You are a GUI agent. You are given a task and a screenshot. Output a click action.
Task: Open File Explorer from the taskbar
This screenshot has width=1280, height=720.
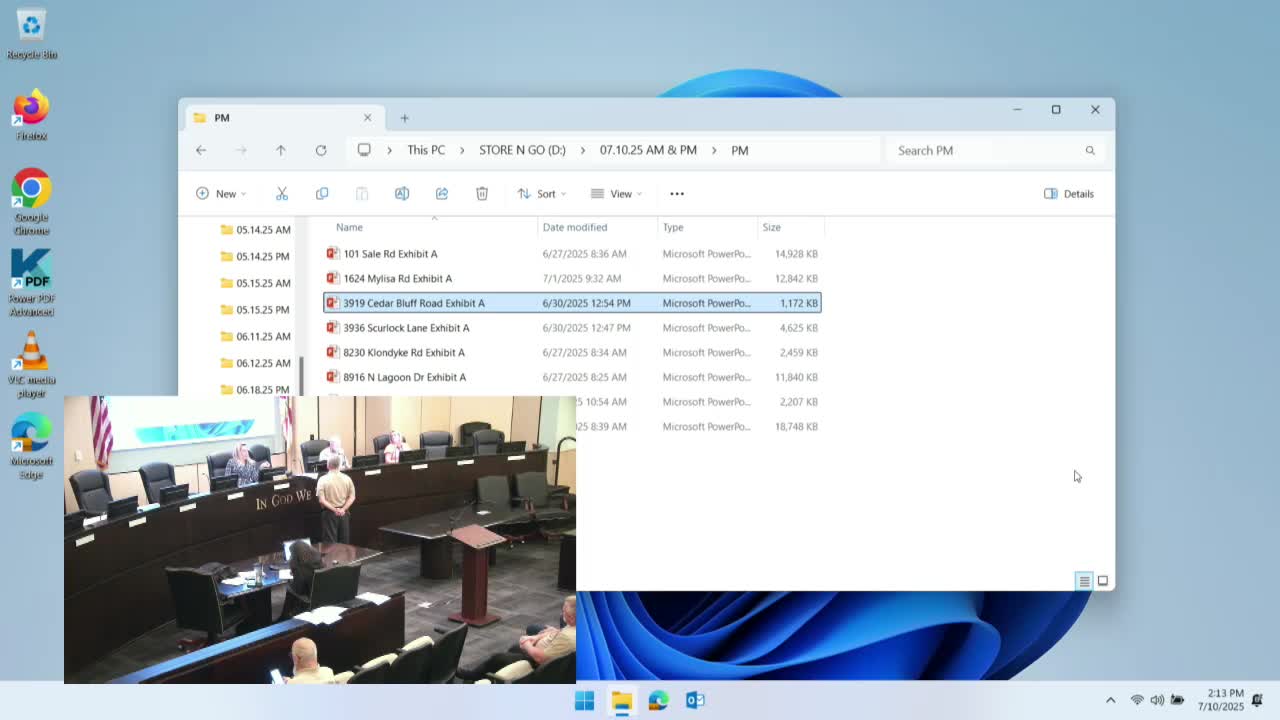click(622, 701)
